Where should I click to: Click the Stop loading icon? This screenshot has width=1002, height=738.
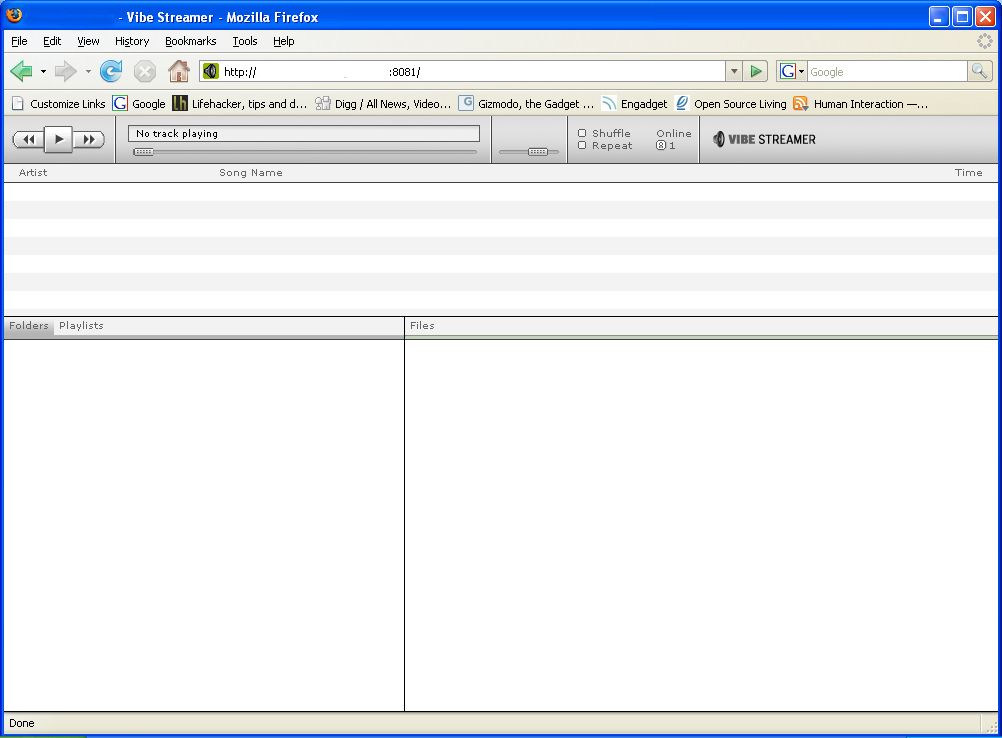[x=145, y=72]
